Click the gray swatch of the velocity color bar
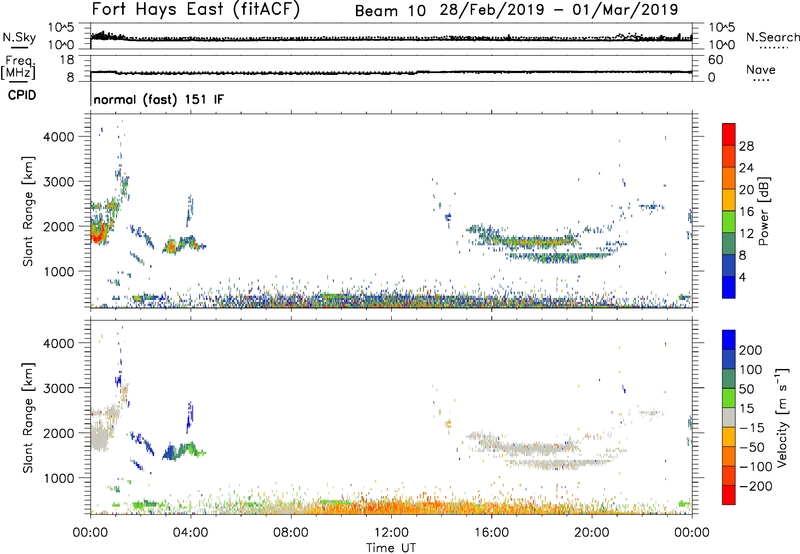The image size is (800, 554). point(729,417)
